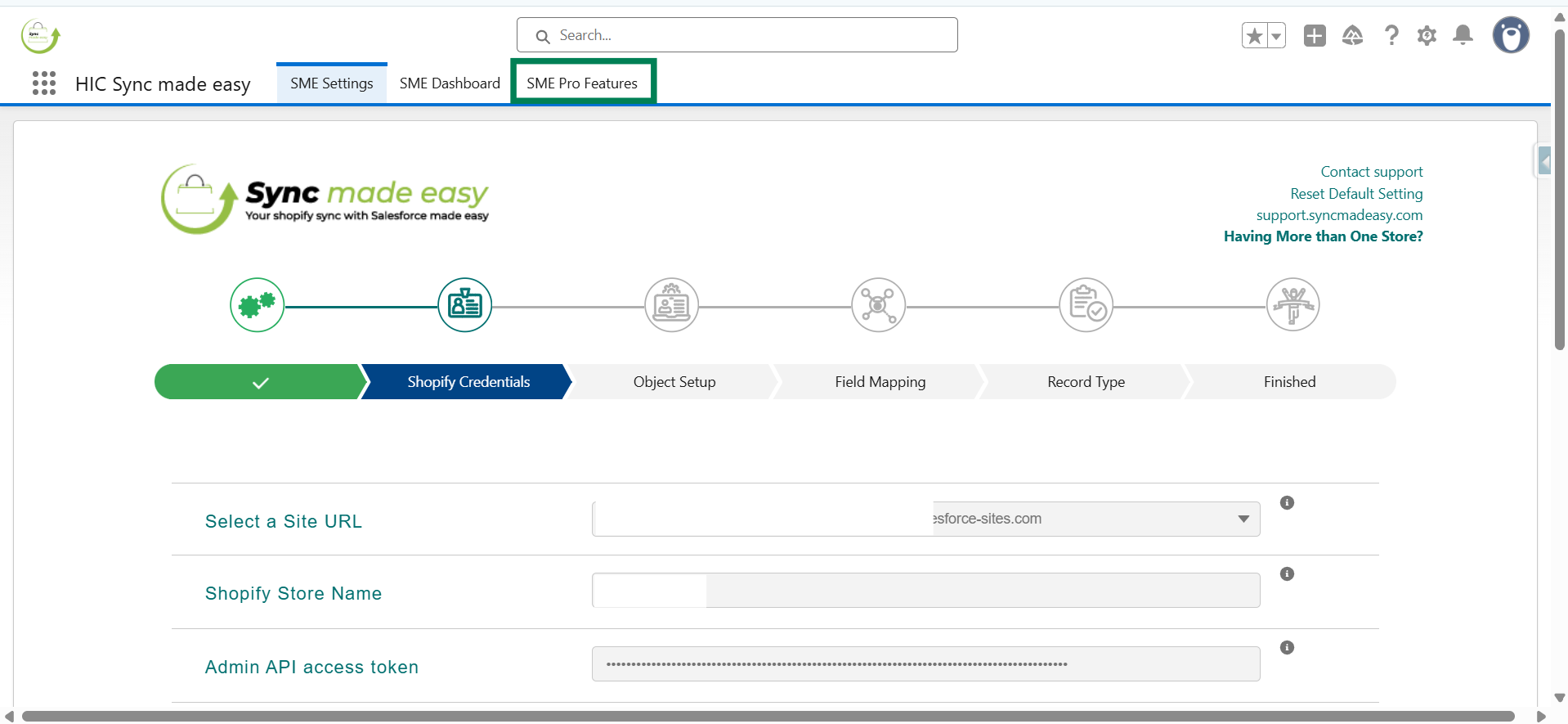This screenshot has width=1568, height=724.
Task: Click the Admin API access token label
Action: tap(311, 667)
